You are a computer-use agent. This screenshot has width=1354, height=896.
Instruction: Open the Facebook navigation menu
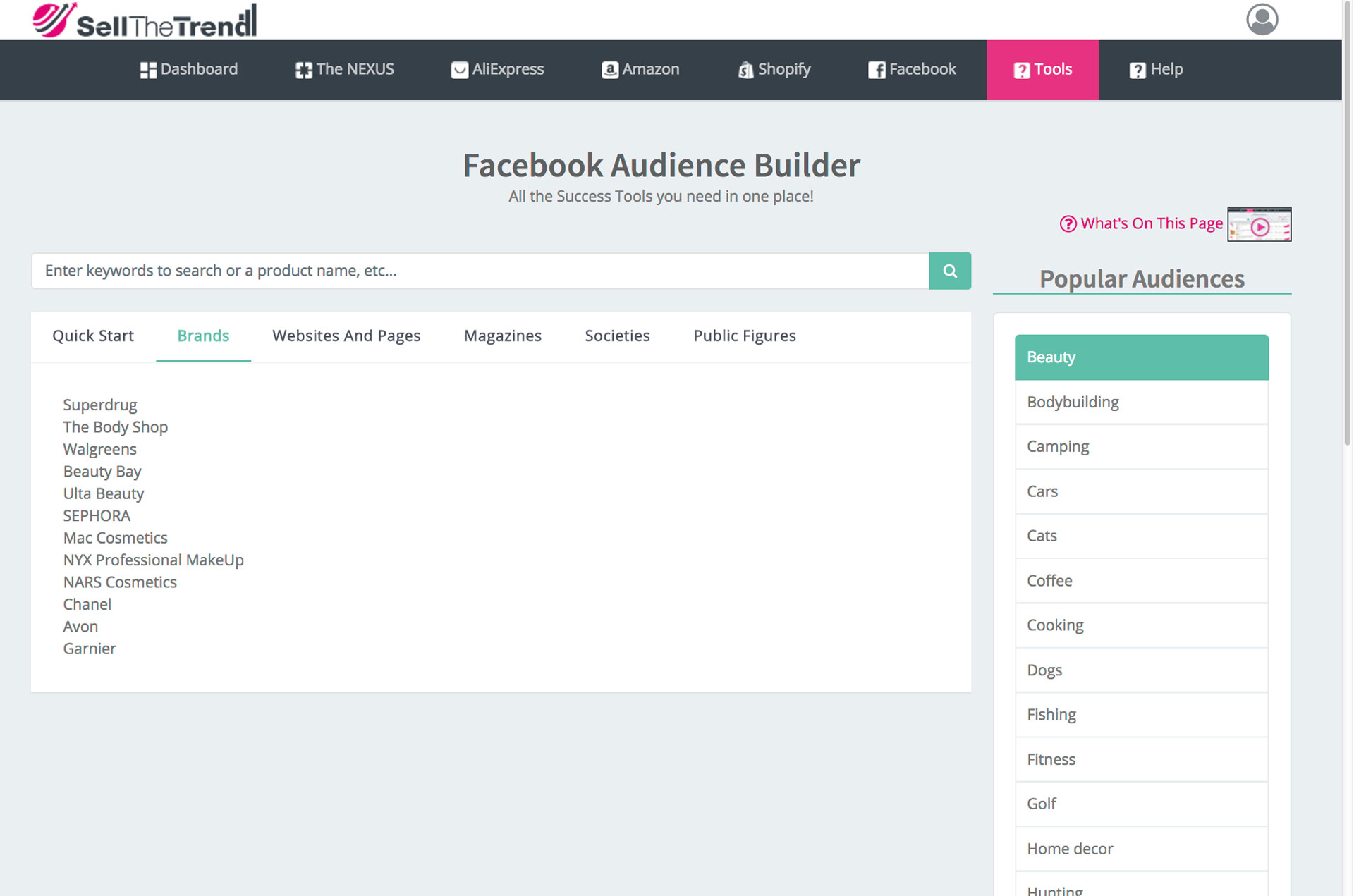point(912,70)
